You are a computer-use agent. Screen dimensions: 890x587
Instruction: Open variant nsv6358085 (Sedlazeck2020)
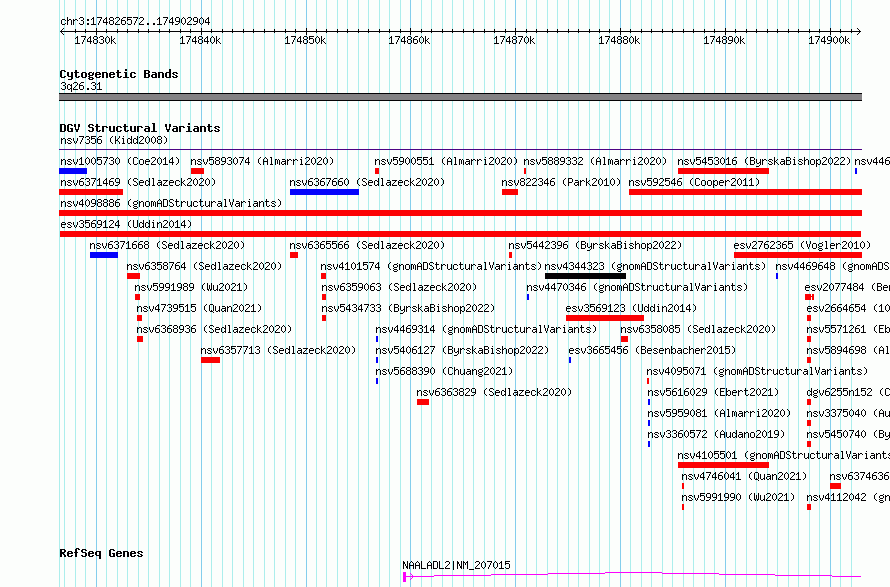[698, 329]
